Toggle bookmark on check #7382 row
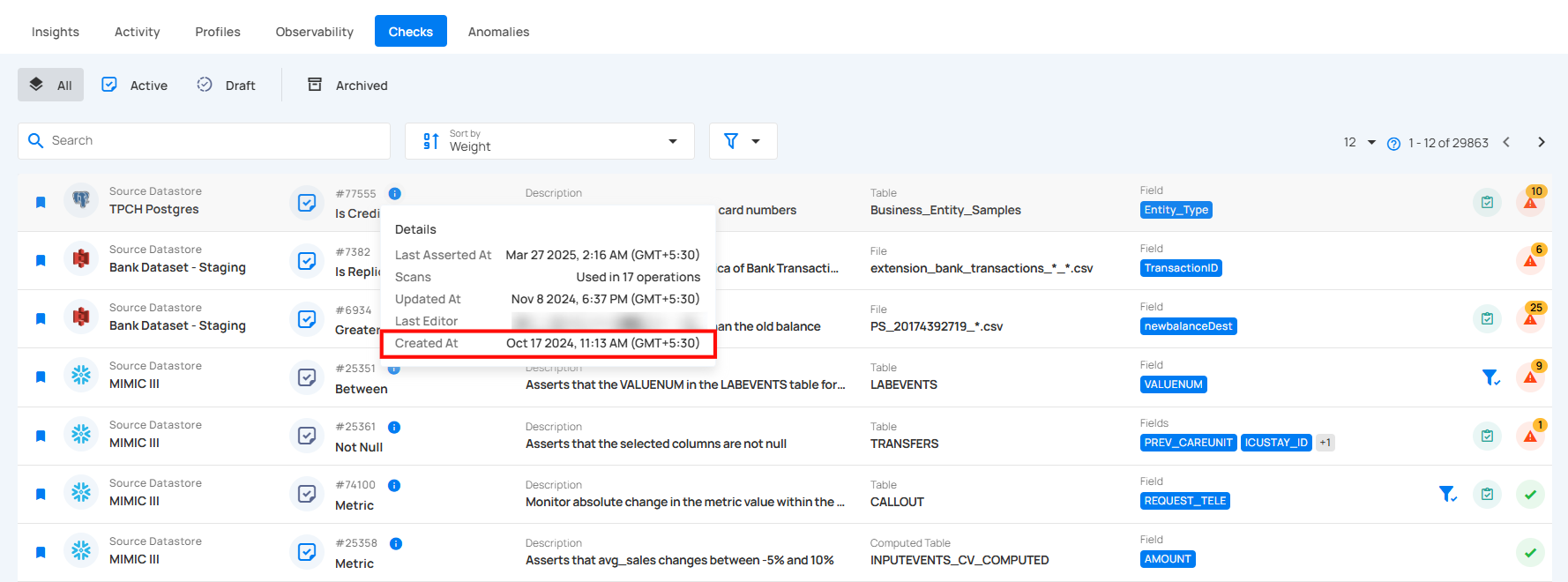 tap(41, 261)
